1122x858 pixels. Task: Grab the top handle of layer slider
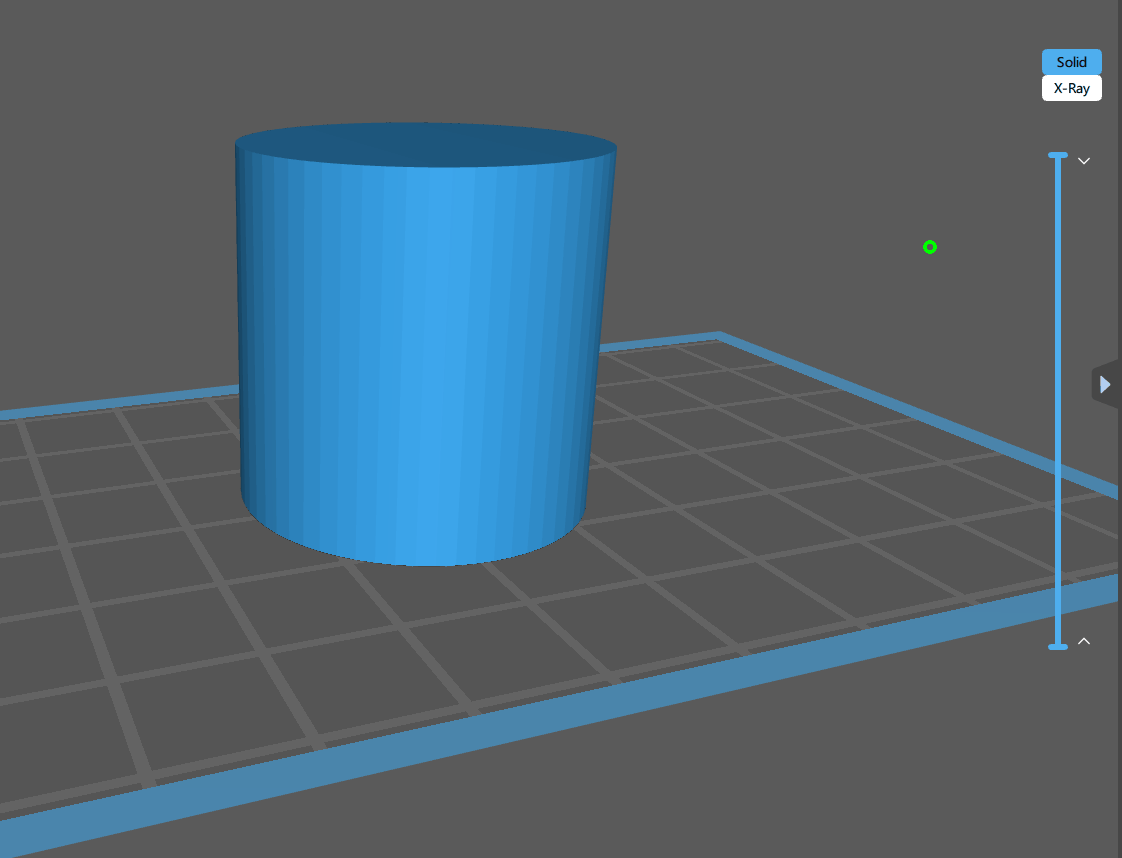click(1058, 156)
